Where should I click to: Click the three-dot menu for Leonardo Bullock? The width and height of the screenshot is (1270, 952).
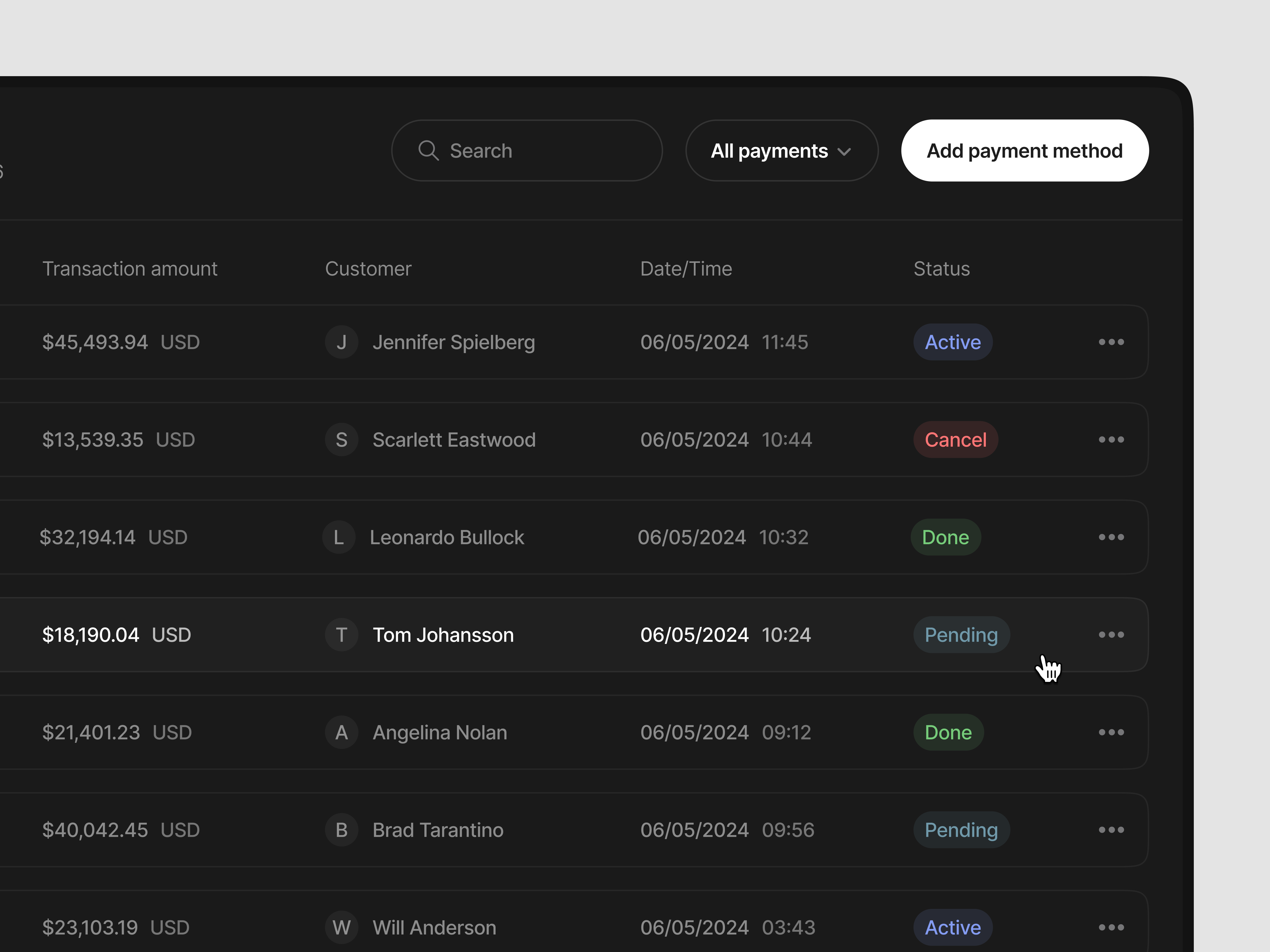(1112, 537)
